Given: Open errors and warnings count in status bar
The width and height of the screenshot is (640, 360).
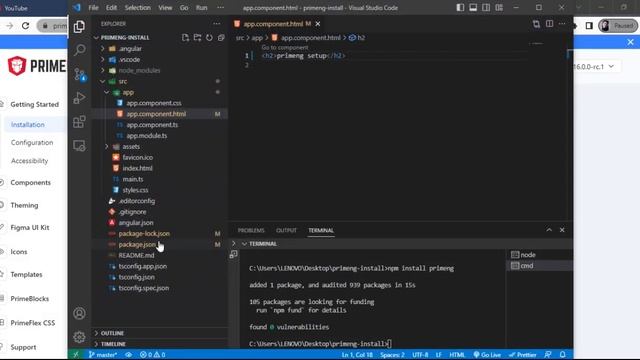Looking at the screenshot, I should [x=152, y=355].
